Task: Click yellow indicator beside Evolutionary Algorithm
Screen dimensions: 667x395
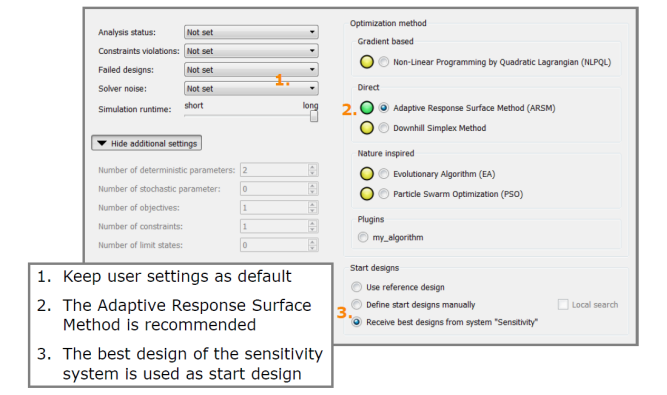Action: [367, 173]
